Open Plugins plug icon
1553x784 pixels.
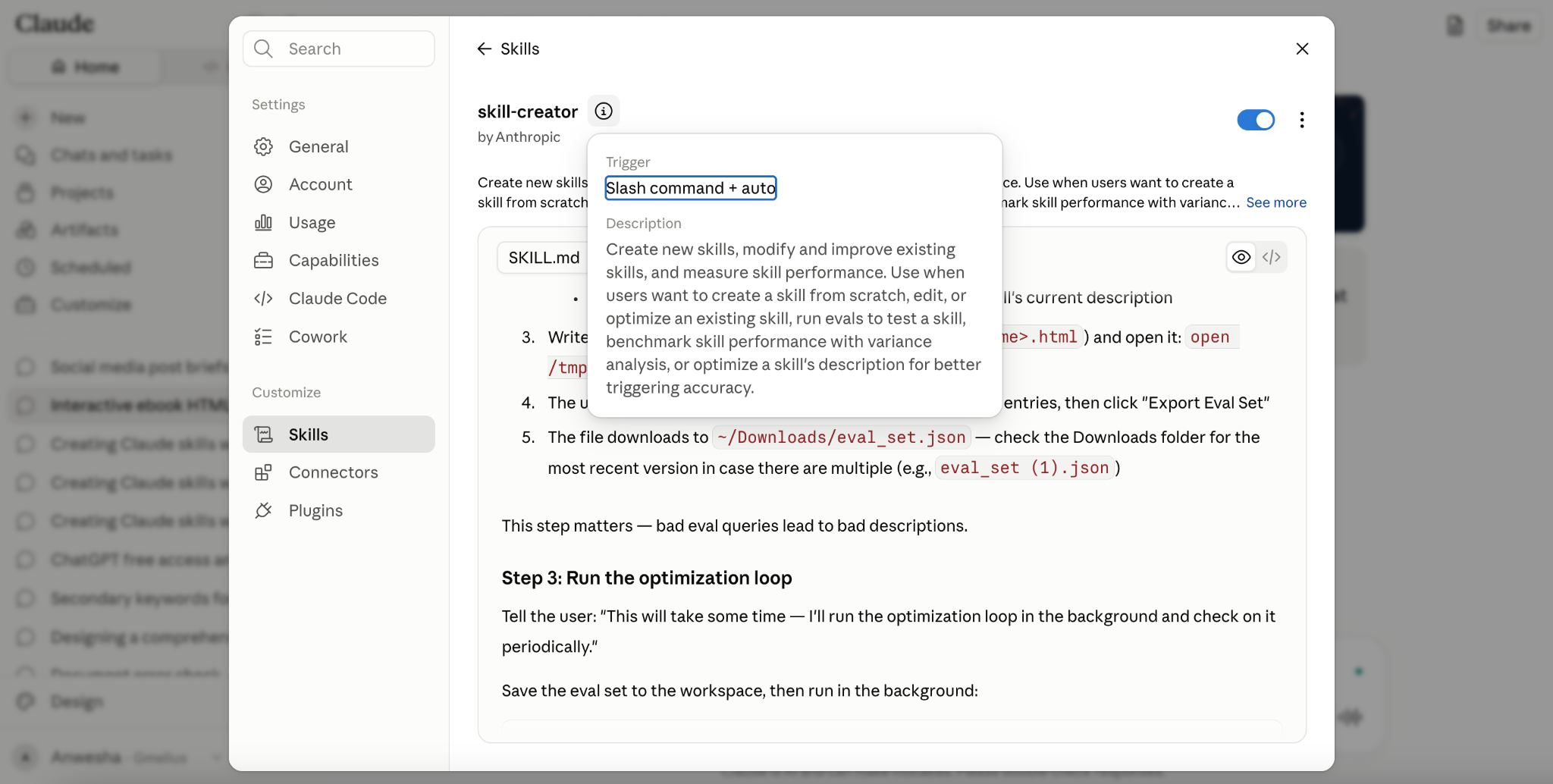[x=263, y=510]
